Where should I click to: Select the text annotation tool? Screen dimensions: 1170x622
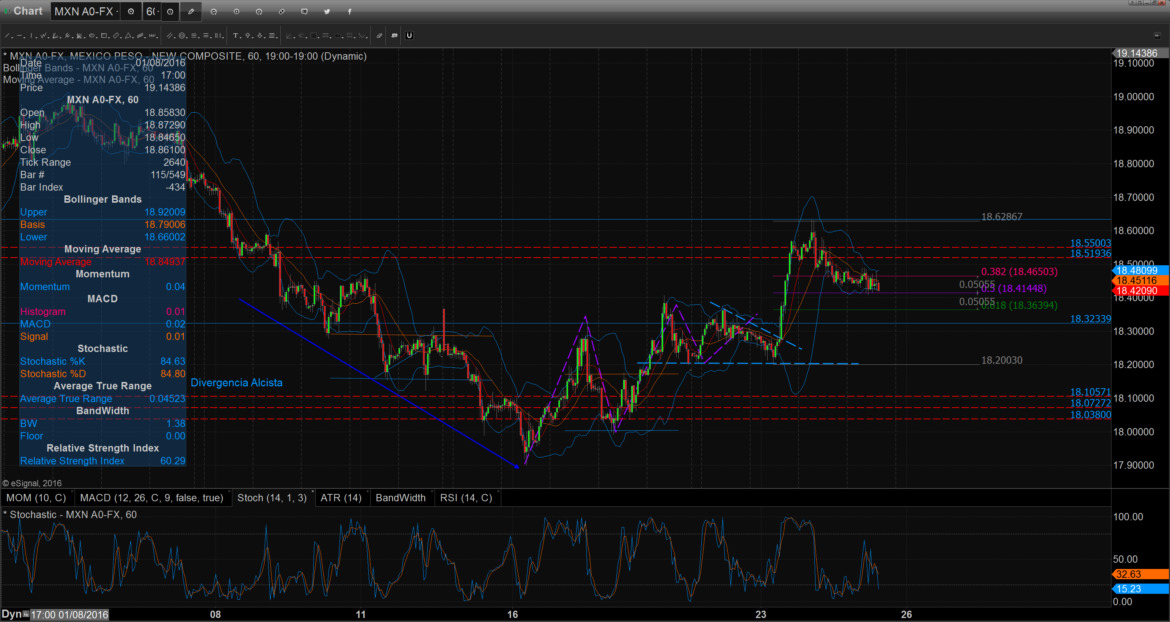click(235, 36)
